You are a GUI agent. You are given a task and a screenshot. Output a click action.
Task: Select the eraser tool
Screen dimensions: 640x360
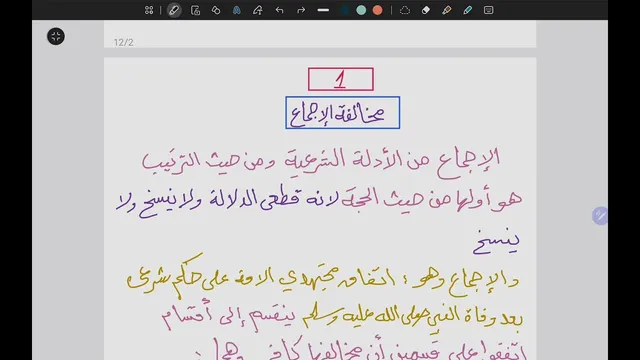point(426,10)
